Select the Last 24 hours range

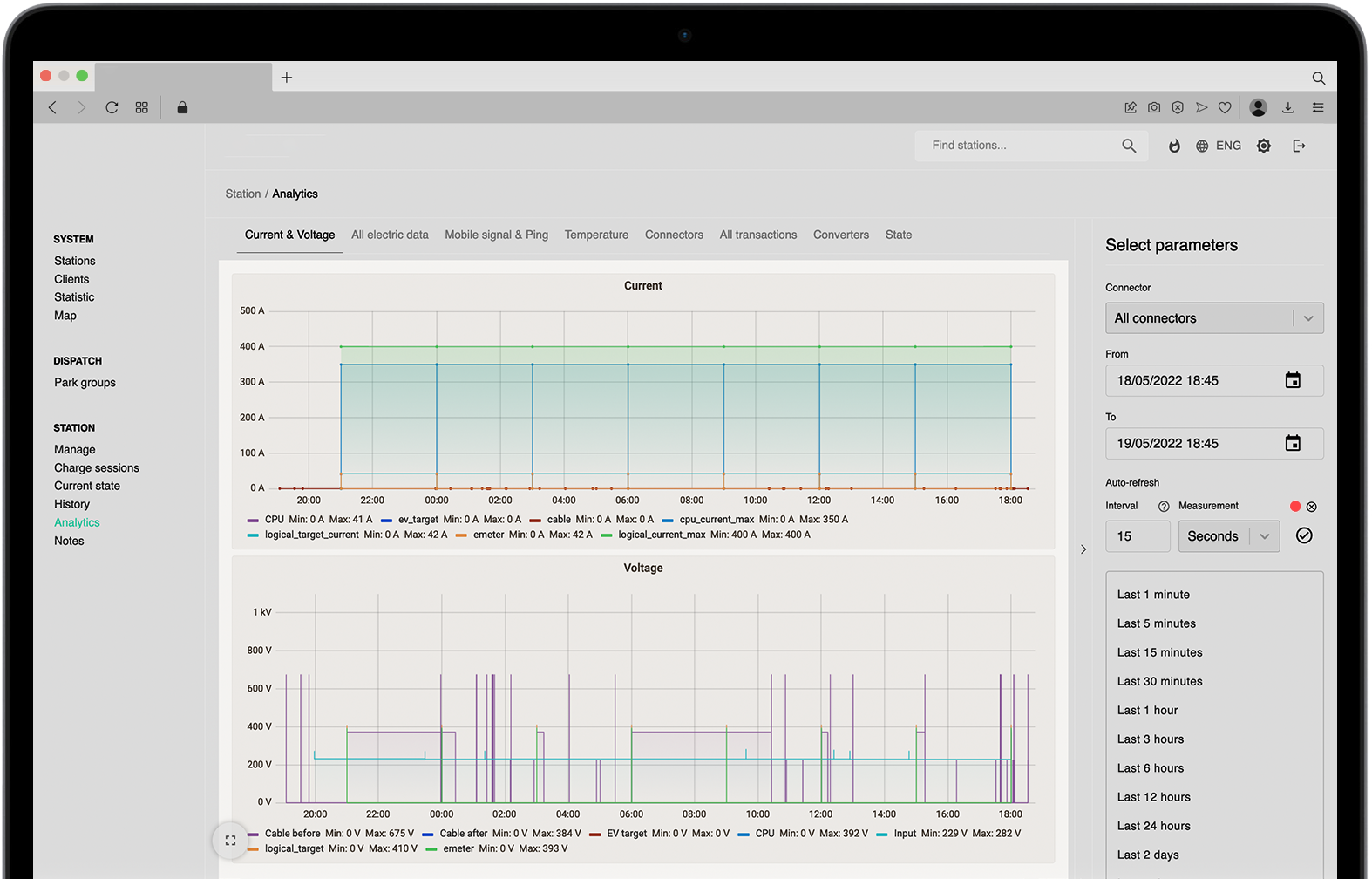[1154, 826]
